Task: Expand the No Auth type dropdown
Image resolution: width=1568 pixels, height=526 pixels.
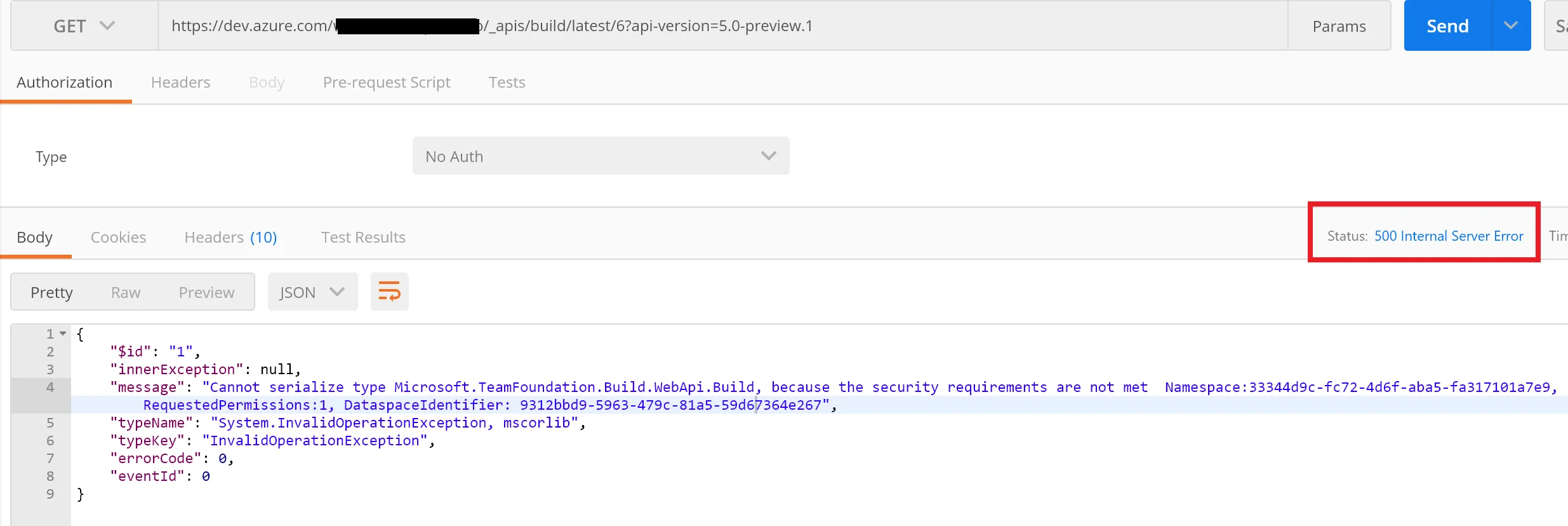Action: [x=601, y=156]
